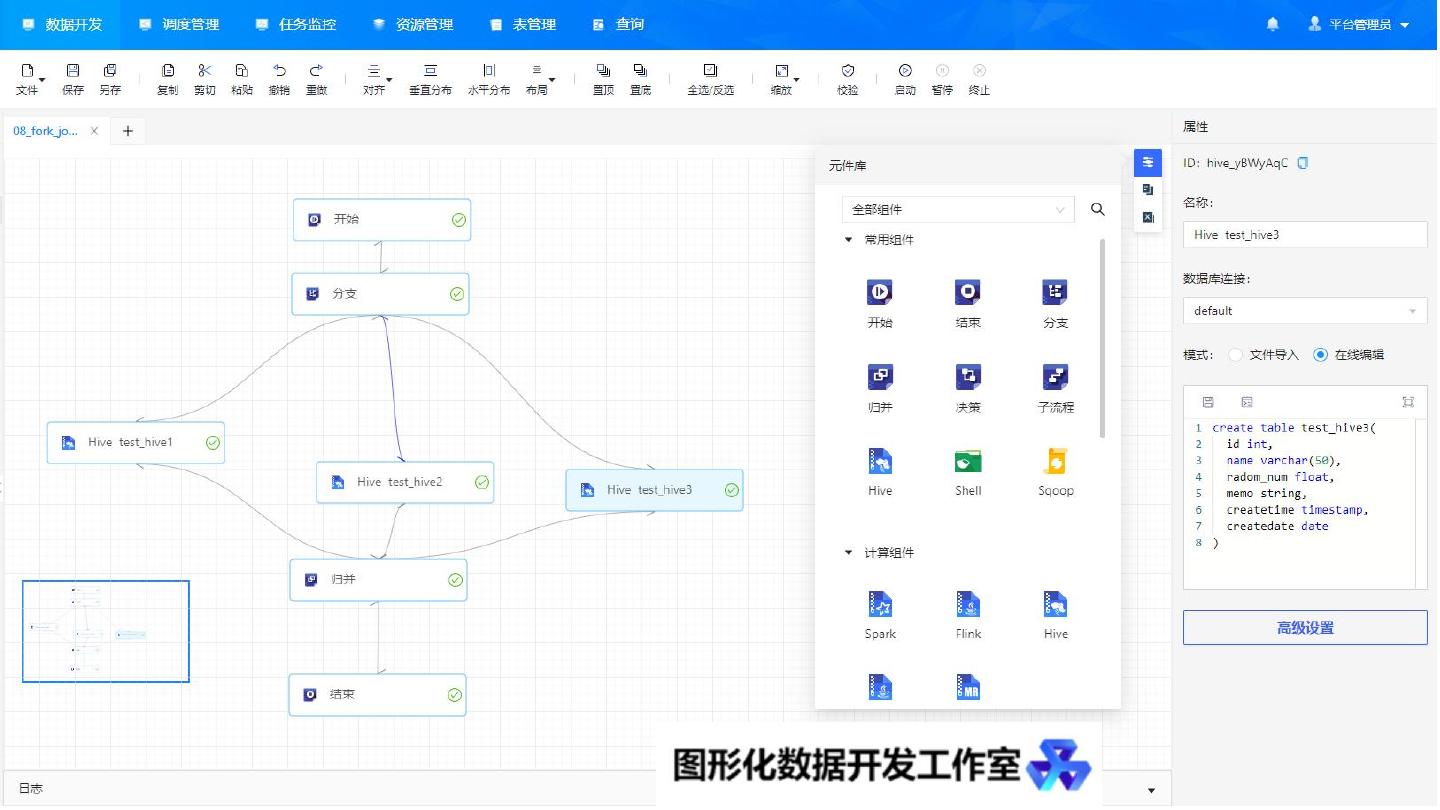Image resolution: width=1440 pixels, height=810 pixels.
Task: Select the Sqoop component in library
Action: pyautogui.click(x=1056, y=461)
